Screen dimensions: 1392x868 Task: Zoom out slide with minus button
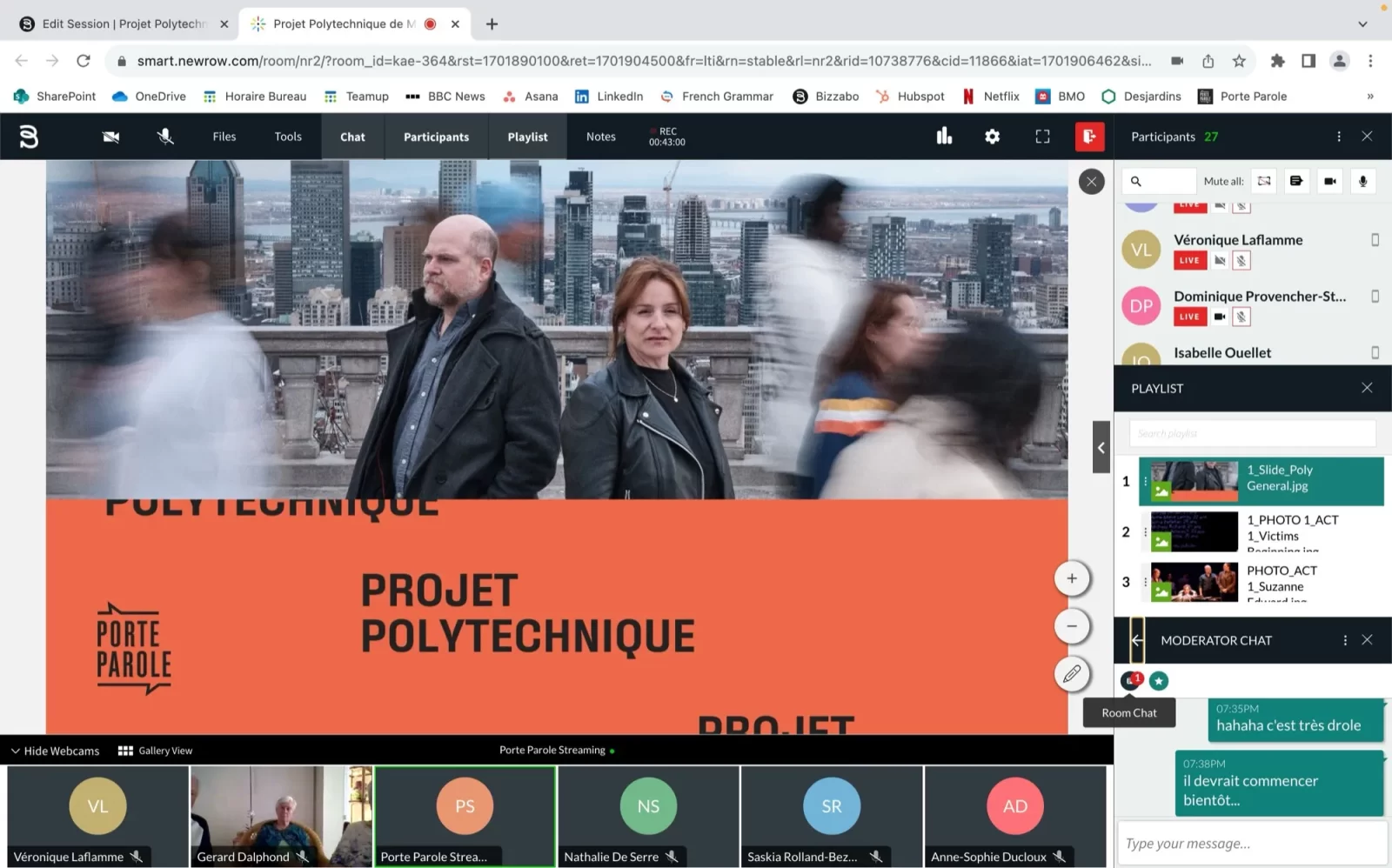point(1072,625)
